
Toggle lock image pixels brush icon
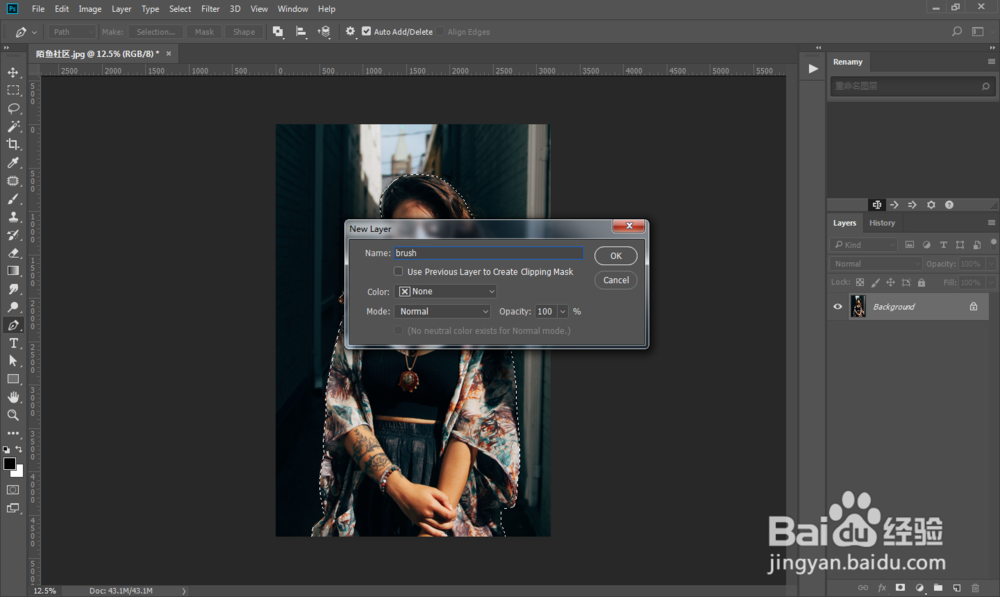point(875,283)
